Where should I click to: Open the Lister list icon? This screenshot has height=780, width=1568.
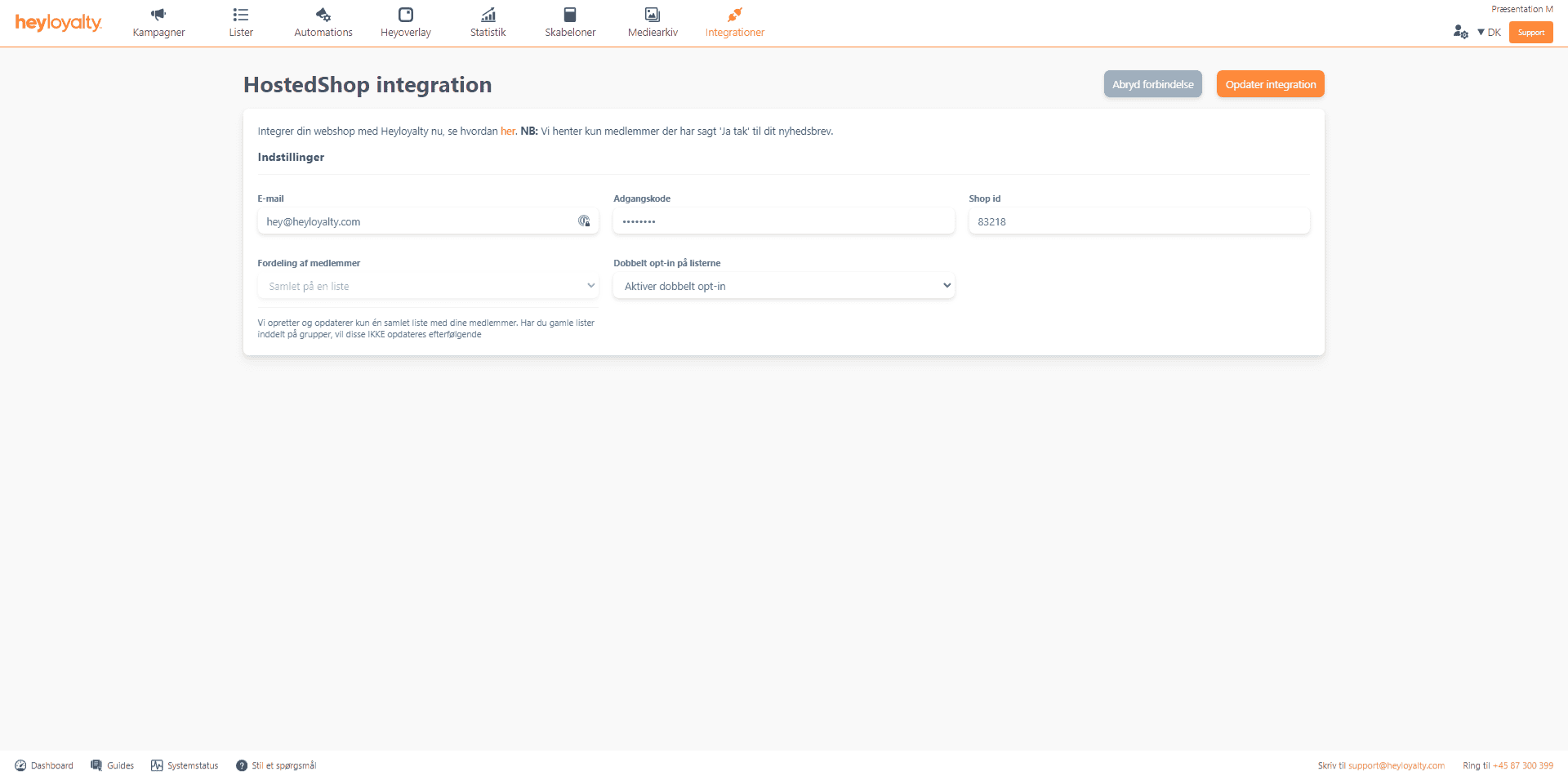241,15
